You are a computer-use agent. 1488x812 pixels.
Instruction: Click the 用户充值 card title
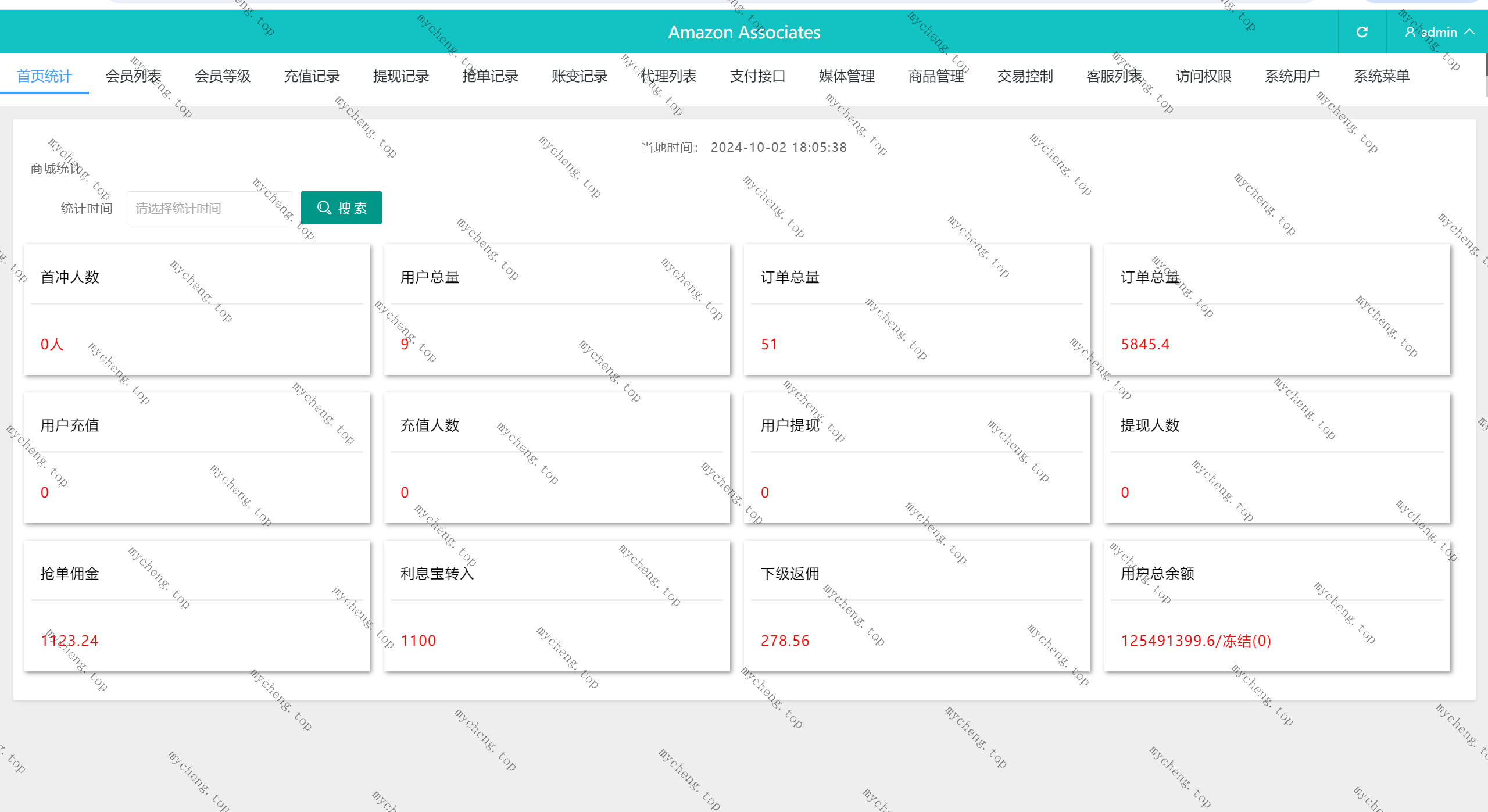pos(70,425)
